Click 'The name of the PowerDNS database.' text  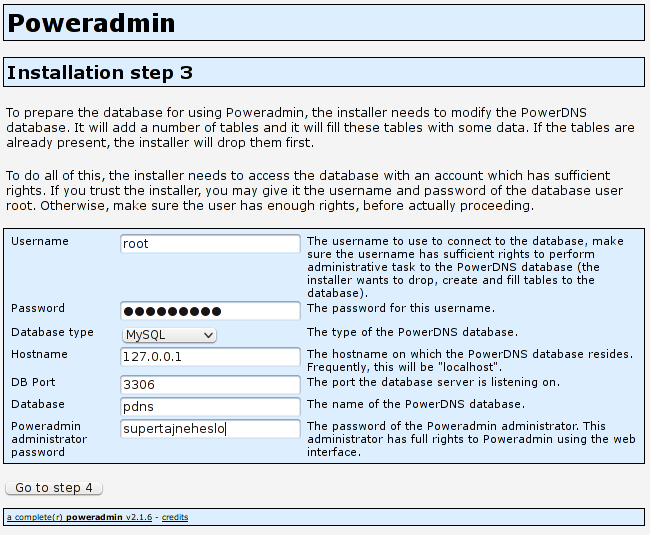tap(416, 404)
